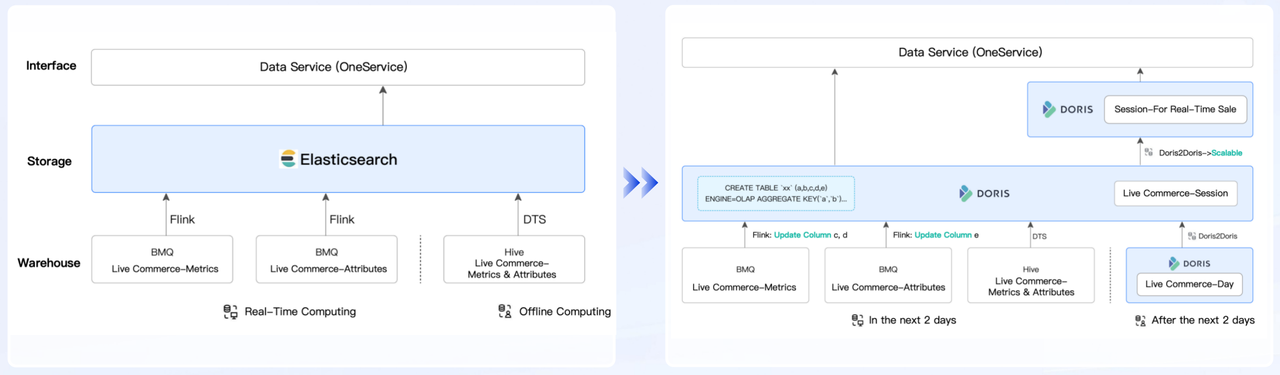Select the Live Commerce-Day box
The width and height of the screenshot is (1280, 375).
tap(1189, 284)
